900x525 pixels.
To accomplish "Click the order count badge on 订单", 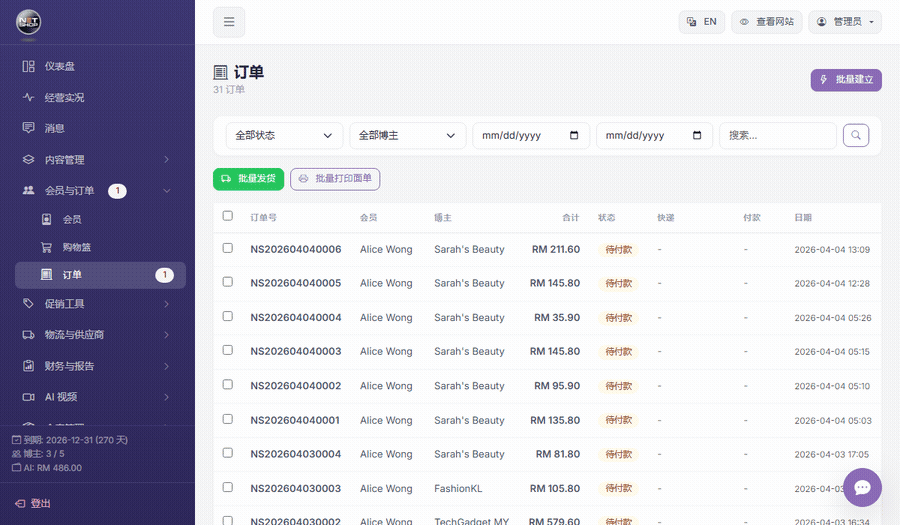I will (165, 275).
